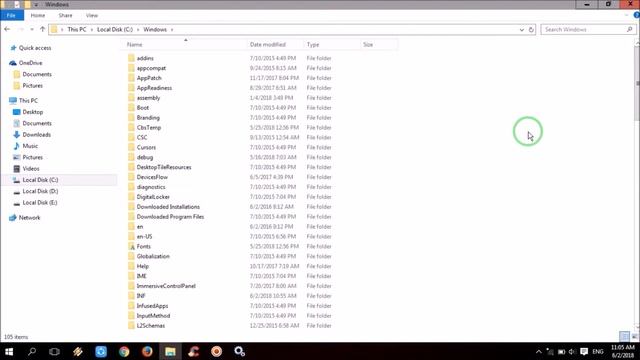
Task: Switch to large icons view button
Action: [634, 336]
